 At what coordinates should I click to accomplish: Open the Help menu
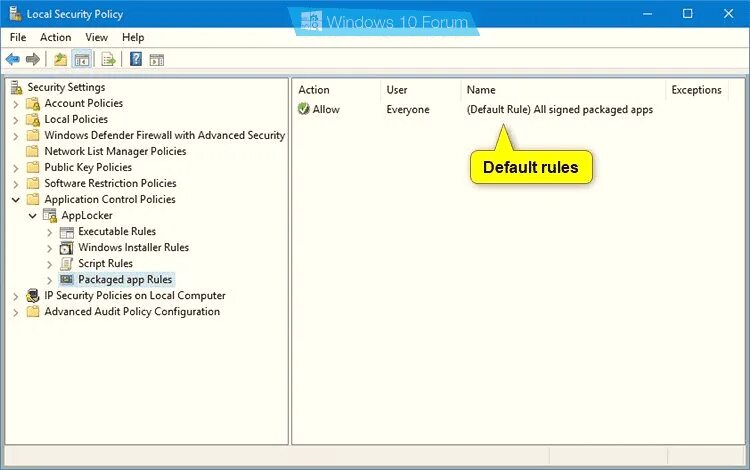(133, 37)
